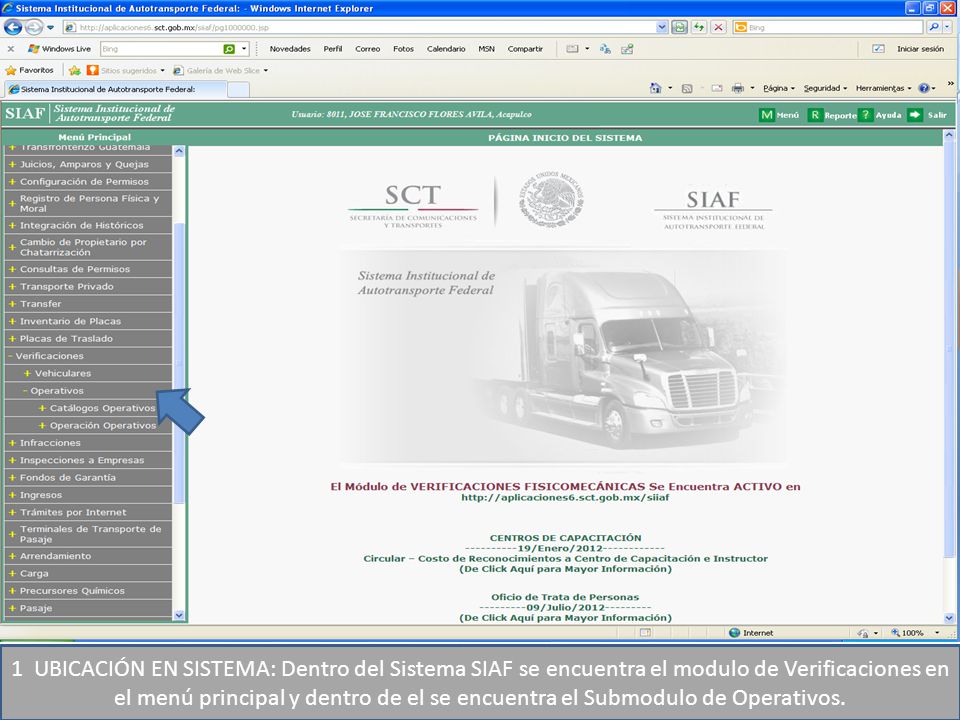Click Compartir in the Windows Live toolbar
The image size is (960, 720).
525,49
